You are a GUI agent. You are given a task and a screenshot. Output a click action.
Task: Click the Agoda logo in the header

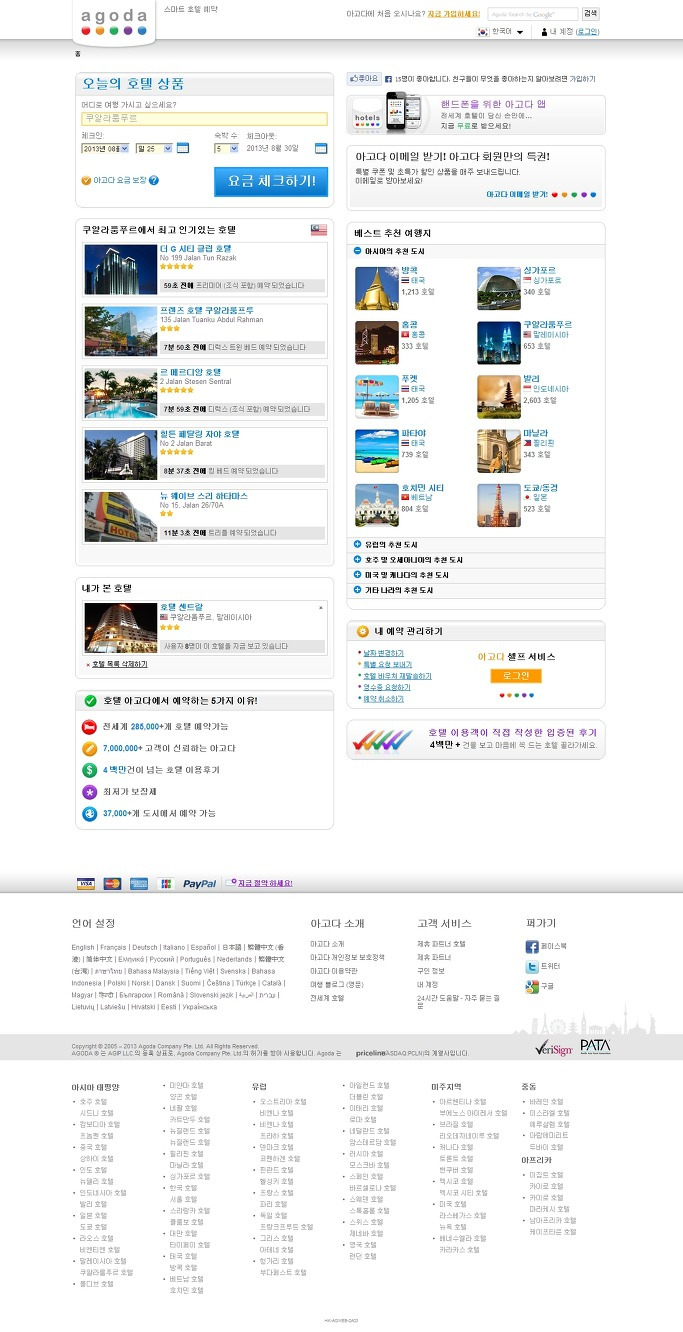click(114, 21)
